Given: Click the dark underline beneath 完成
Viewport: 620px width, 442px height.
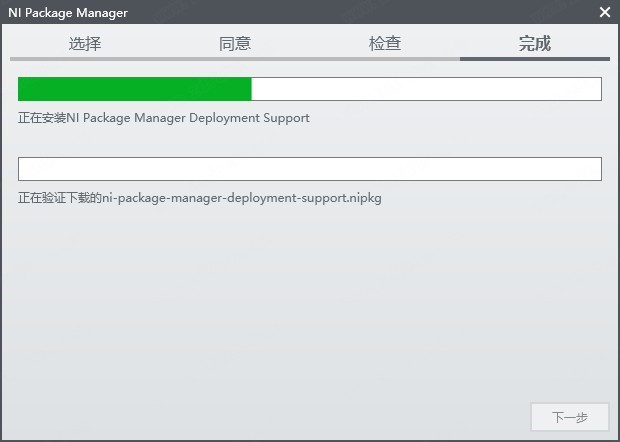Looking at the screenshot, I should coord(535,59).
